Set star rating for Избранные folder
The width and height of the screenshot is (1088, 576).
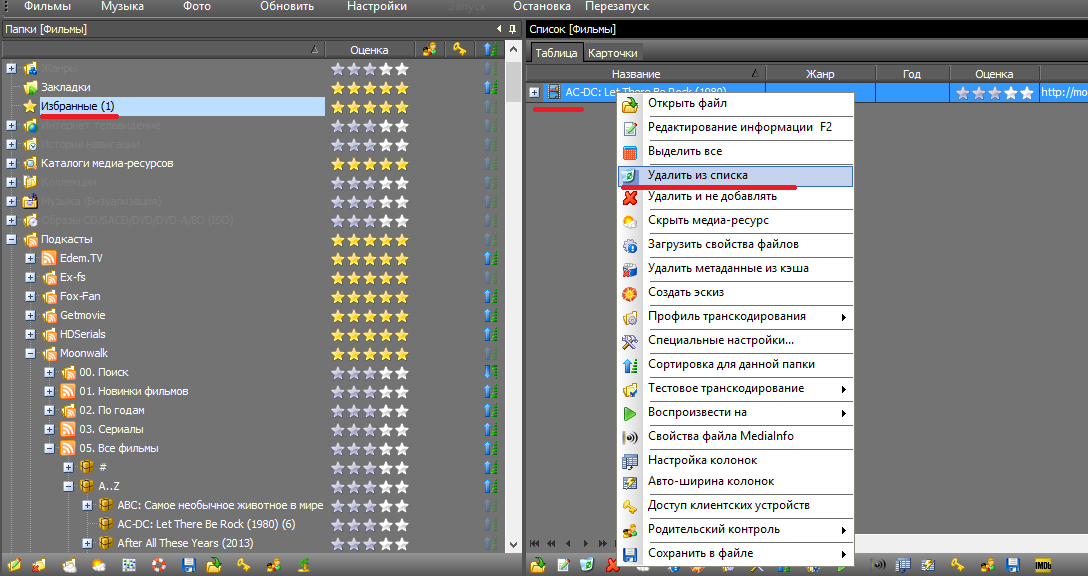(x=369, y=106)
